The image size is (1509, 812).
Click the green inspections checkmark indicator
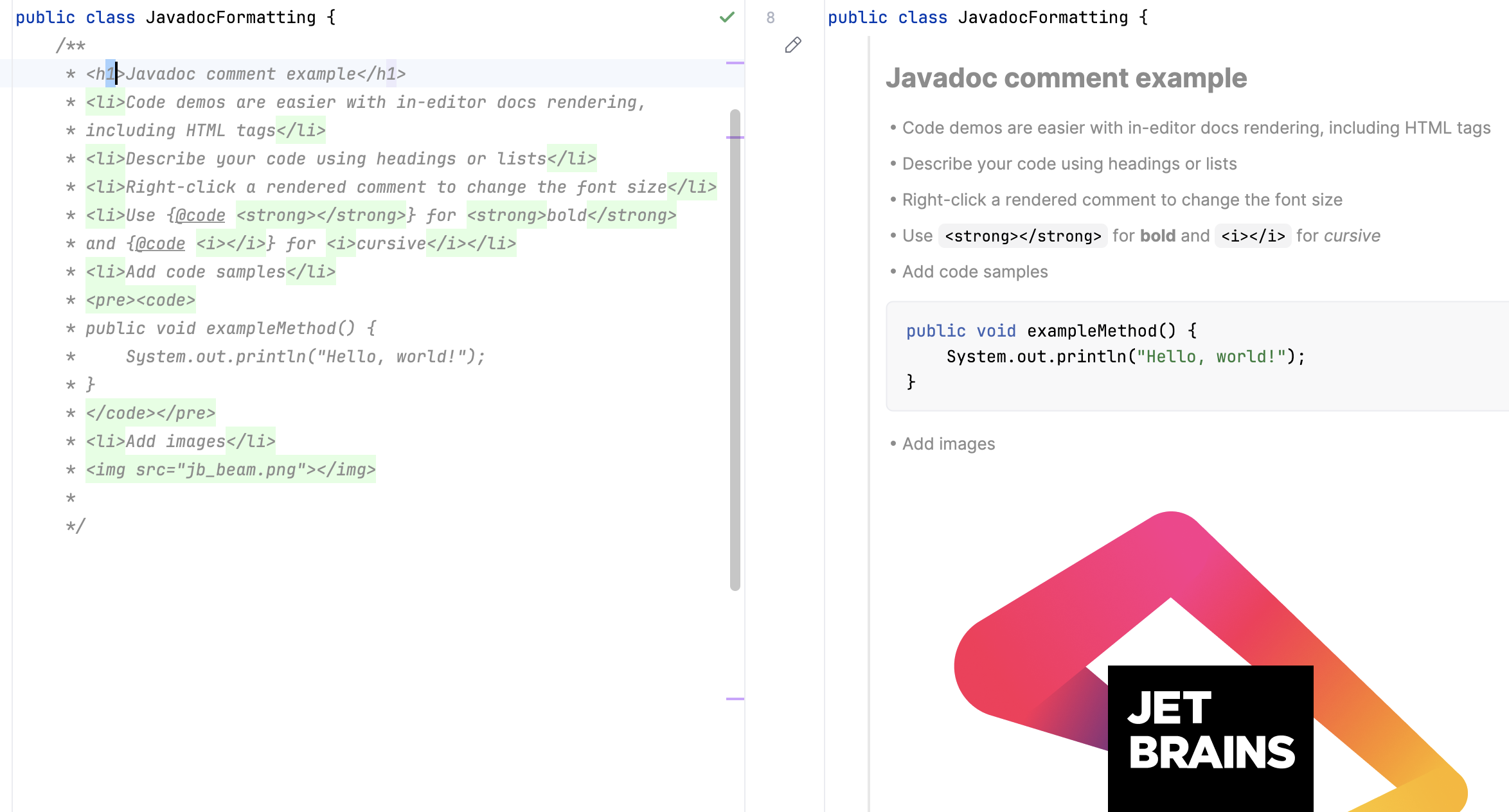(726, 17)
